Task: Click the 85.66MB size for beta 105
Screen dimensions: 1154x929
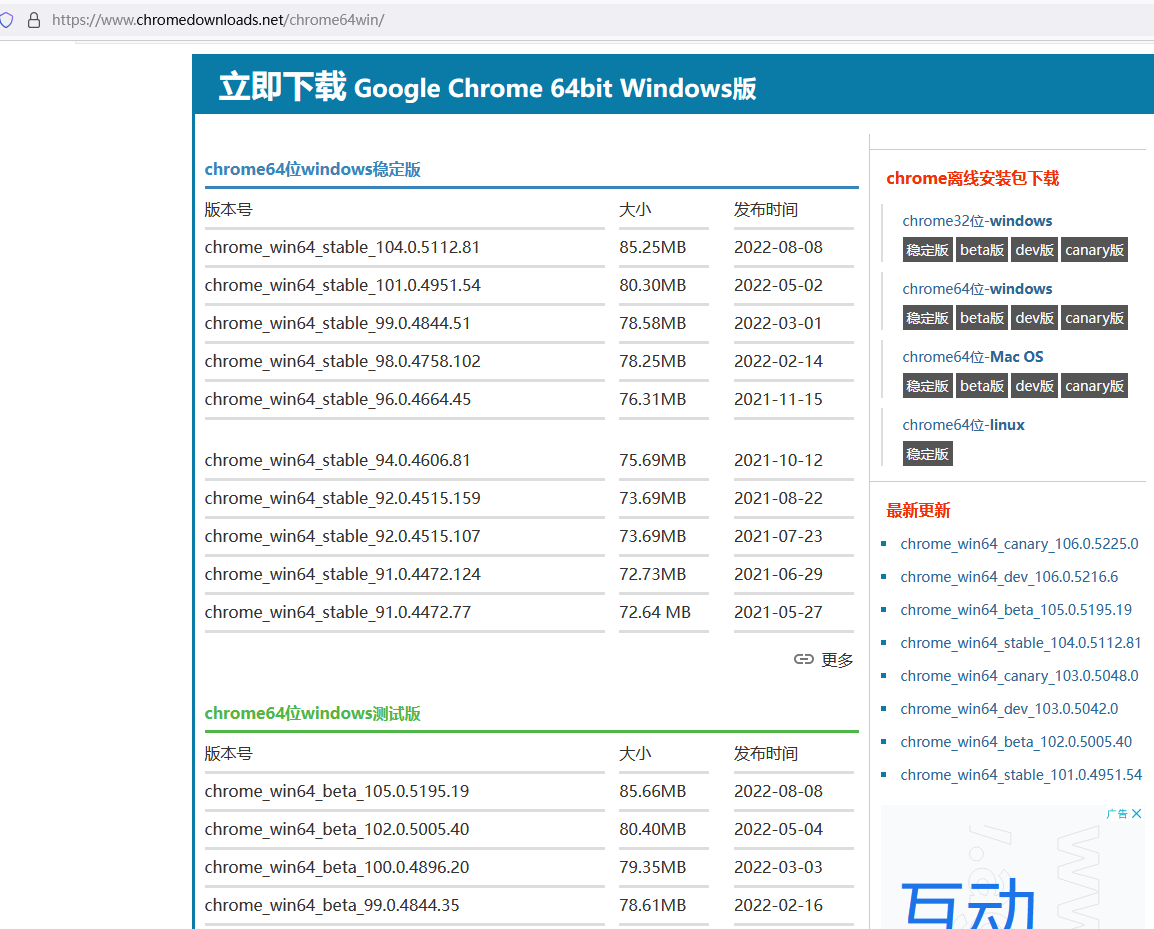Action: pos(653,791)
